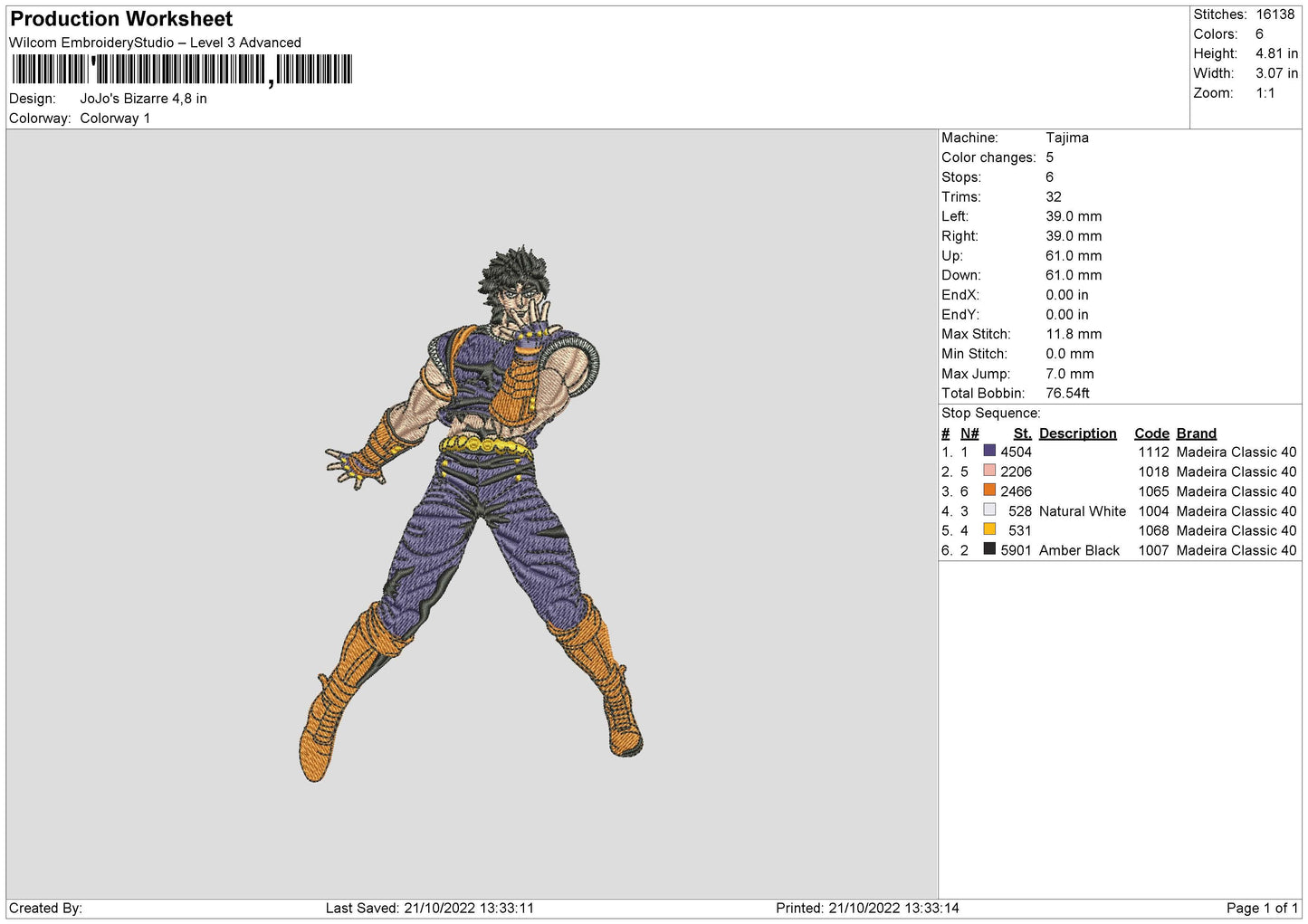Click the Colors value 6
Screen dimensions: 1308x924
[x=1259, y=34]
